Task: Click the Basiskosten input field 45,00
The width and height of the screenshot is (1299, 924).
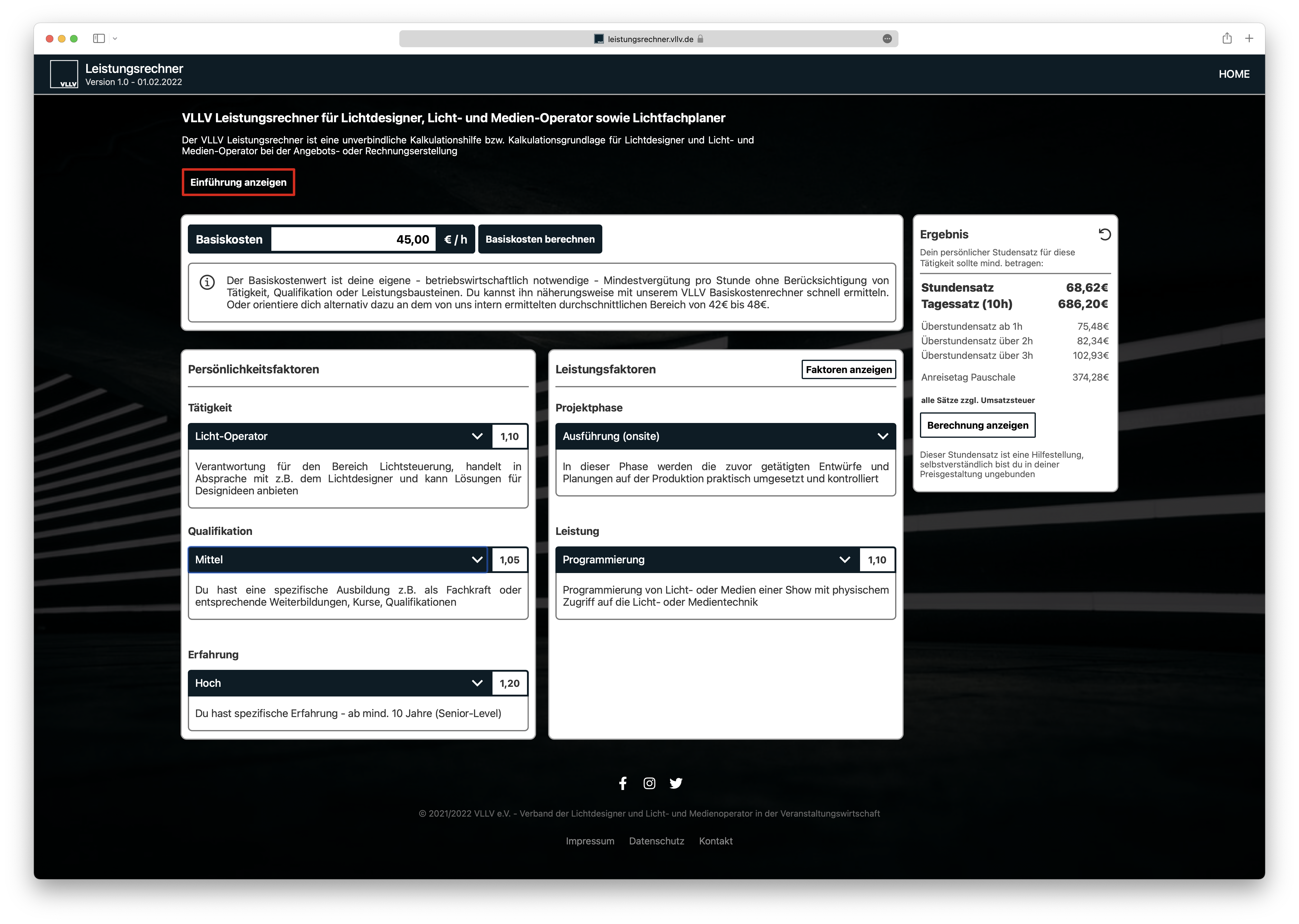Action: click(x=353, y=240)
